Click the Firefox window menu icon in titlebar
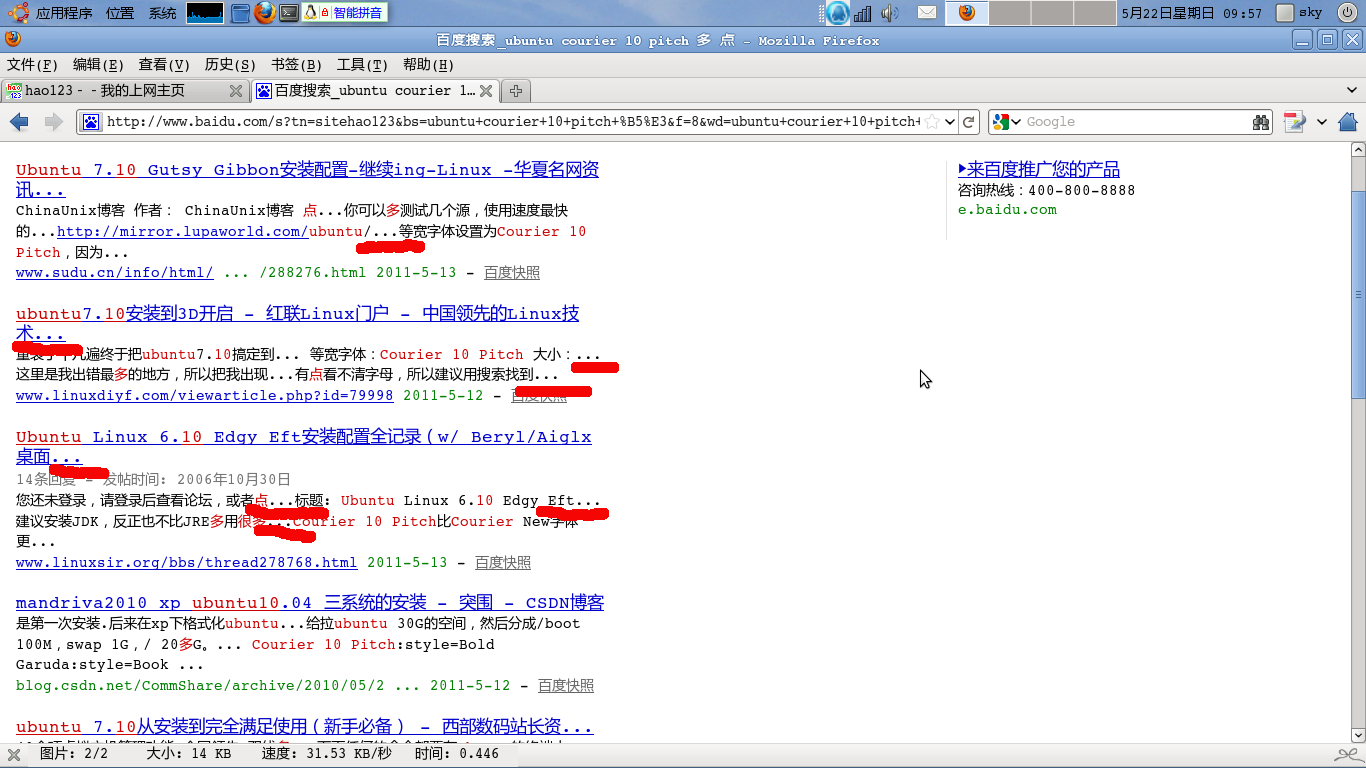This screenshot has height=768, width=1366. tap(12, 40)
